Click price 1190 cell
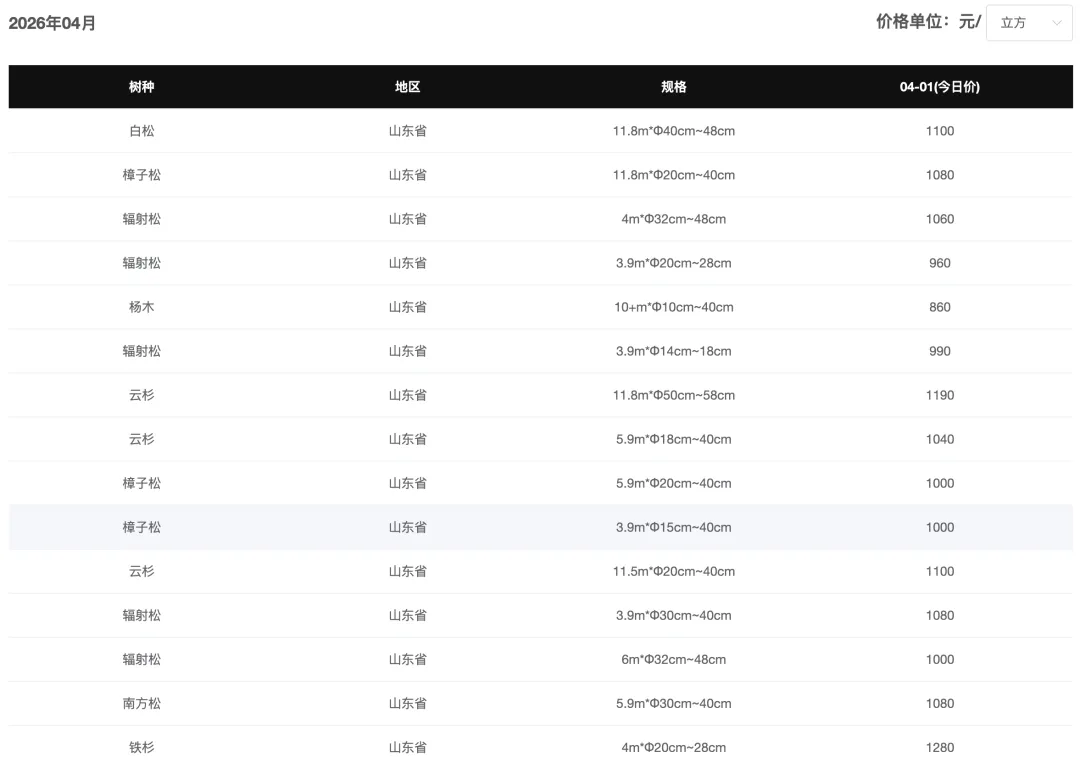The image size is (1080, 768). click(x=939, y=395)
